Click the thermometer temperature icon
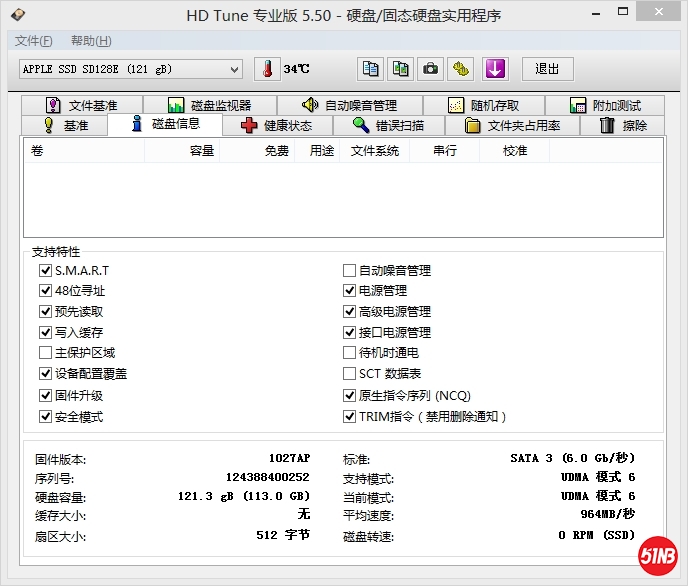Image resolution: width=688 pixels, height=586 pixels. [x=267, y=69]
